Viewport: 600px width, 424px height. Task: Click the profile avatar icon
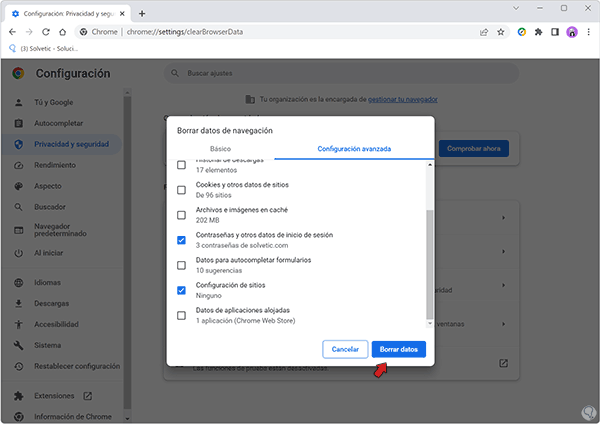(572, 31)
